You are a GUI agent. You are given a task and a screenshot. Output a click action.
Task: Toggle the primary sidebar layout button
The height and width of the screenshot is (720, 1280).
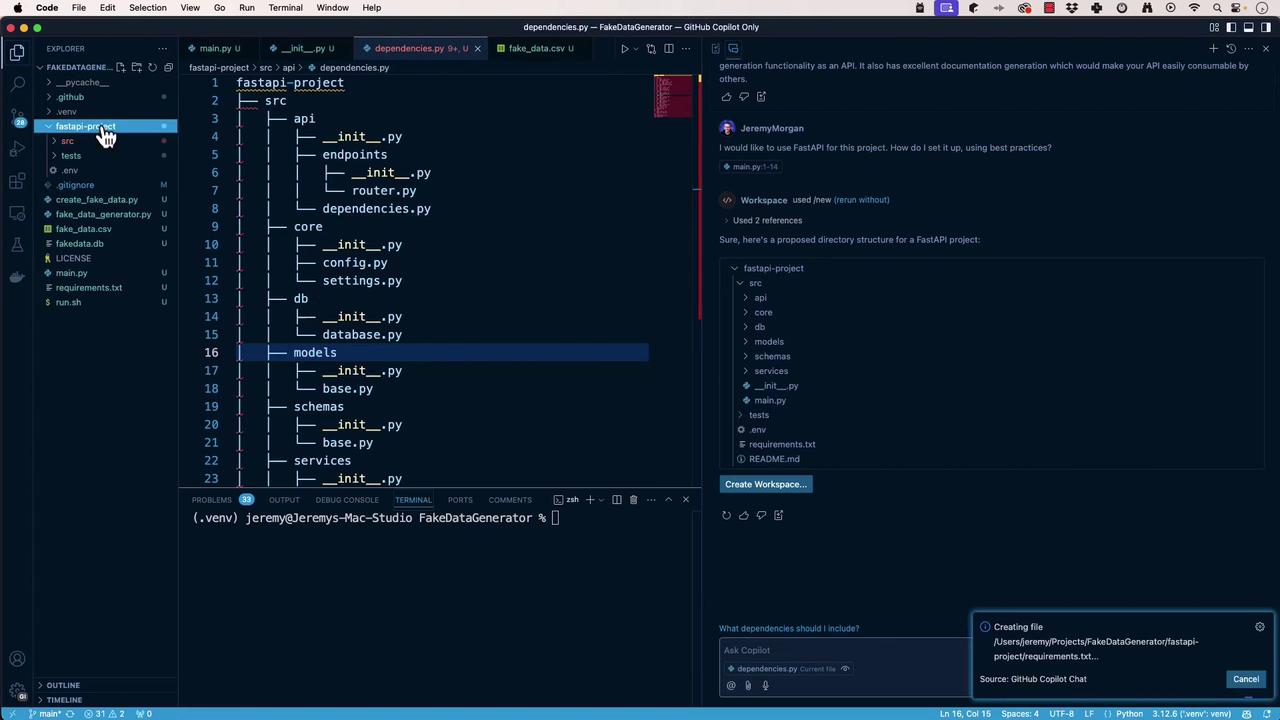(x=1231, y=27)
